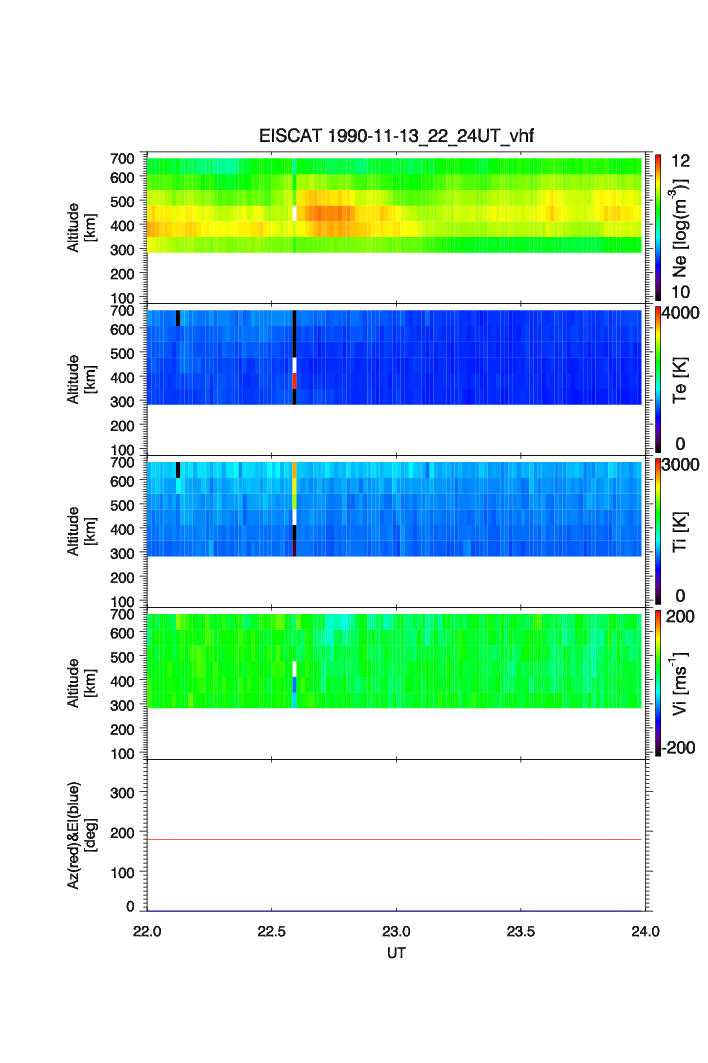Click the Altitude label of Vi panel
This screenshot has height=1063, width=708.
[81, 683]
